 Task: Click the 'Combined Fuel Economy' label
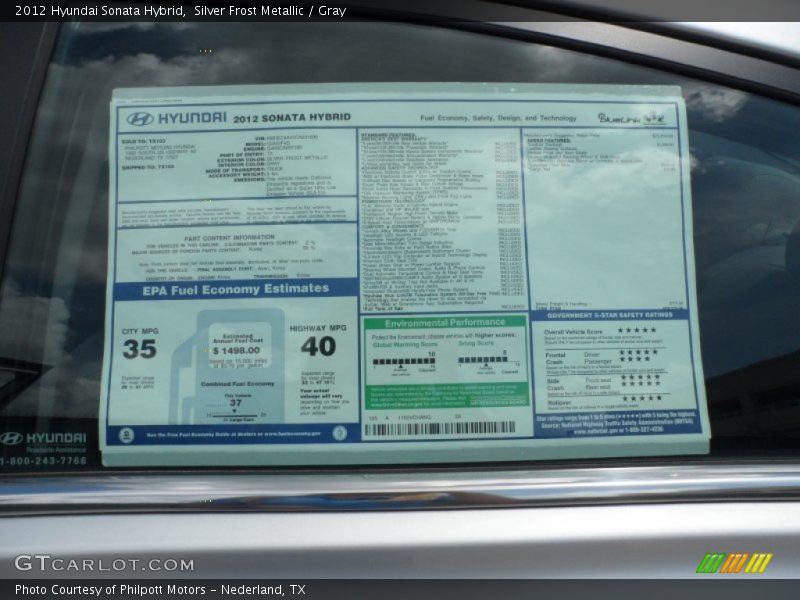tap(238, 384)
